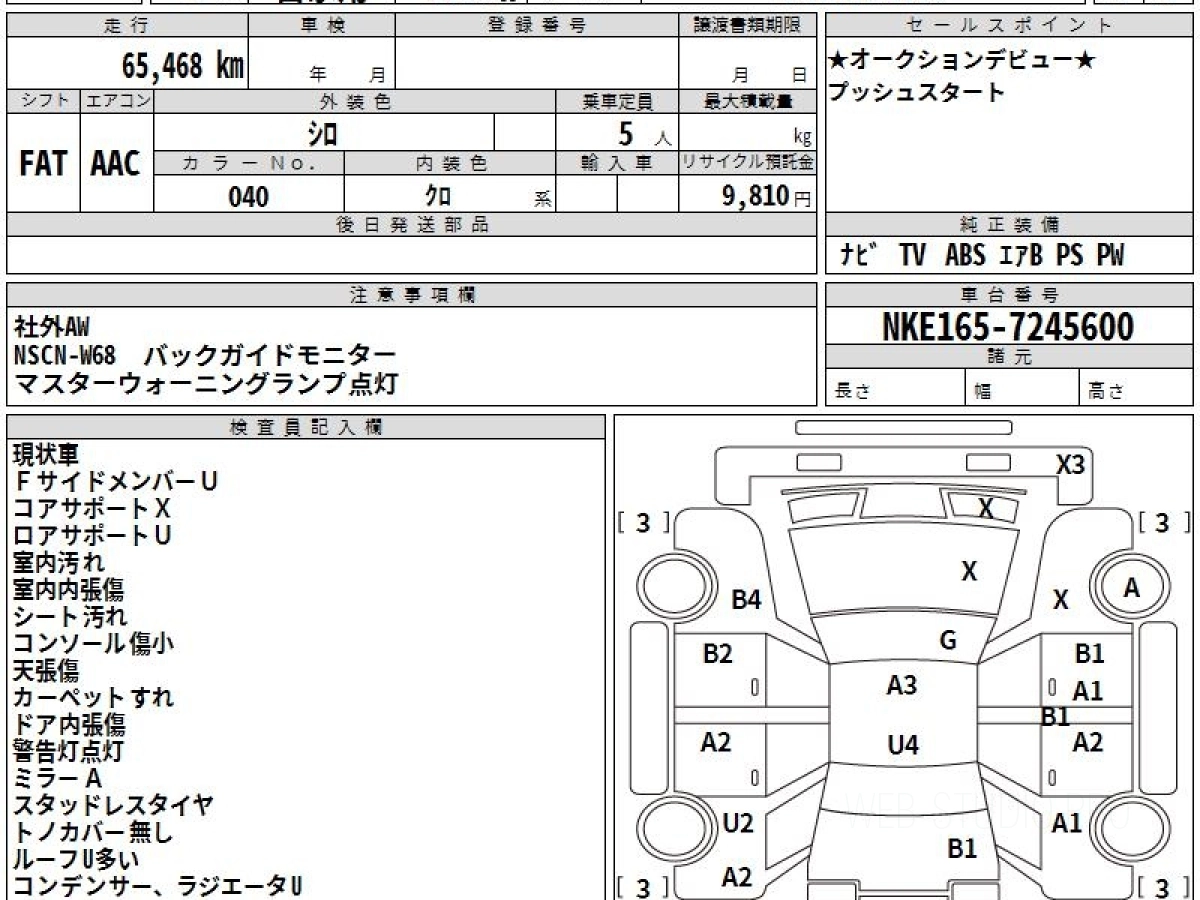Click the 車検 header cell
1200x900 pixels.
321,26
